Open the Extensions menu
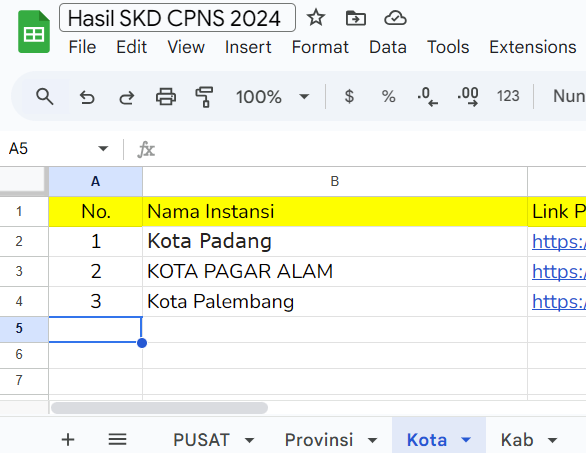 [533, 47]
